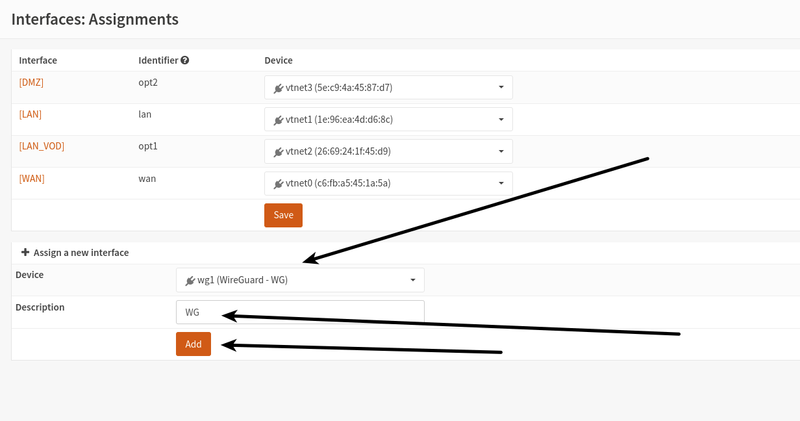This screenshot has width=800, height=421.
Task: Click the plus icon beside Assign a new interface
Action: (x=24, y=253)
